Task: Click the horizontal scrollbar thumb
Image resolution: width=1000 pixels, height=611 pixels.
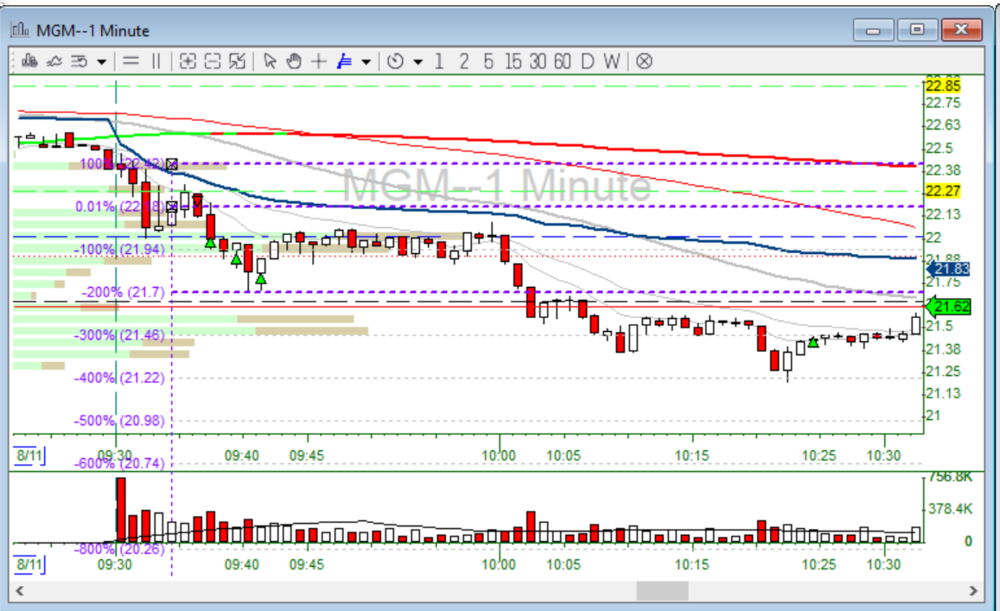Action: click(x=662, y=591)
